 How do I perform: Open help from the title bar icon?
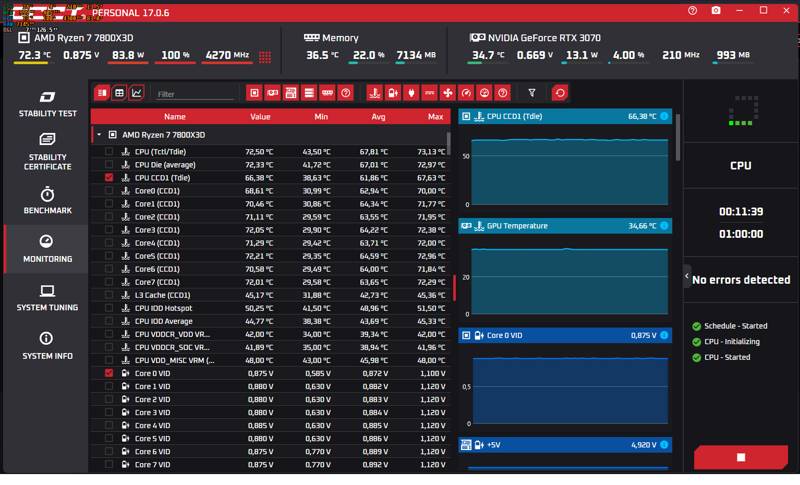pos(692,10)
